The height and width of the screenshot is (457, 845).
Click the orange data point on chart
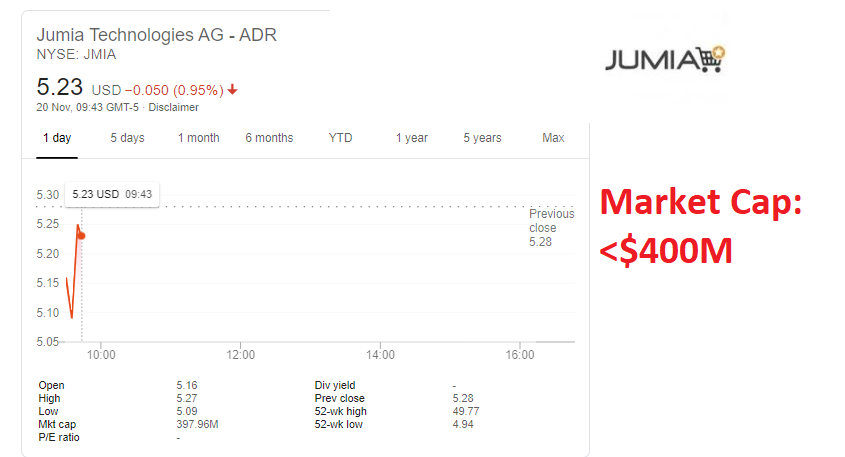point(81,236)
